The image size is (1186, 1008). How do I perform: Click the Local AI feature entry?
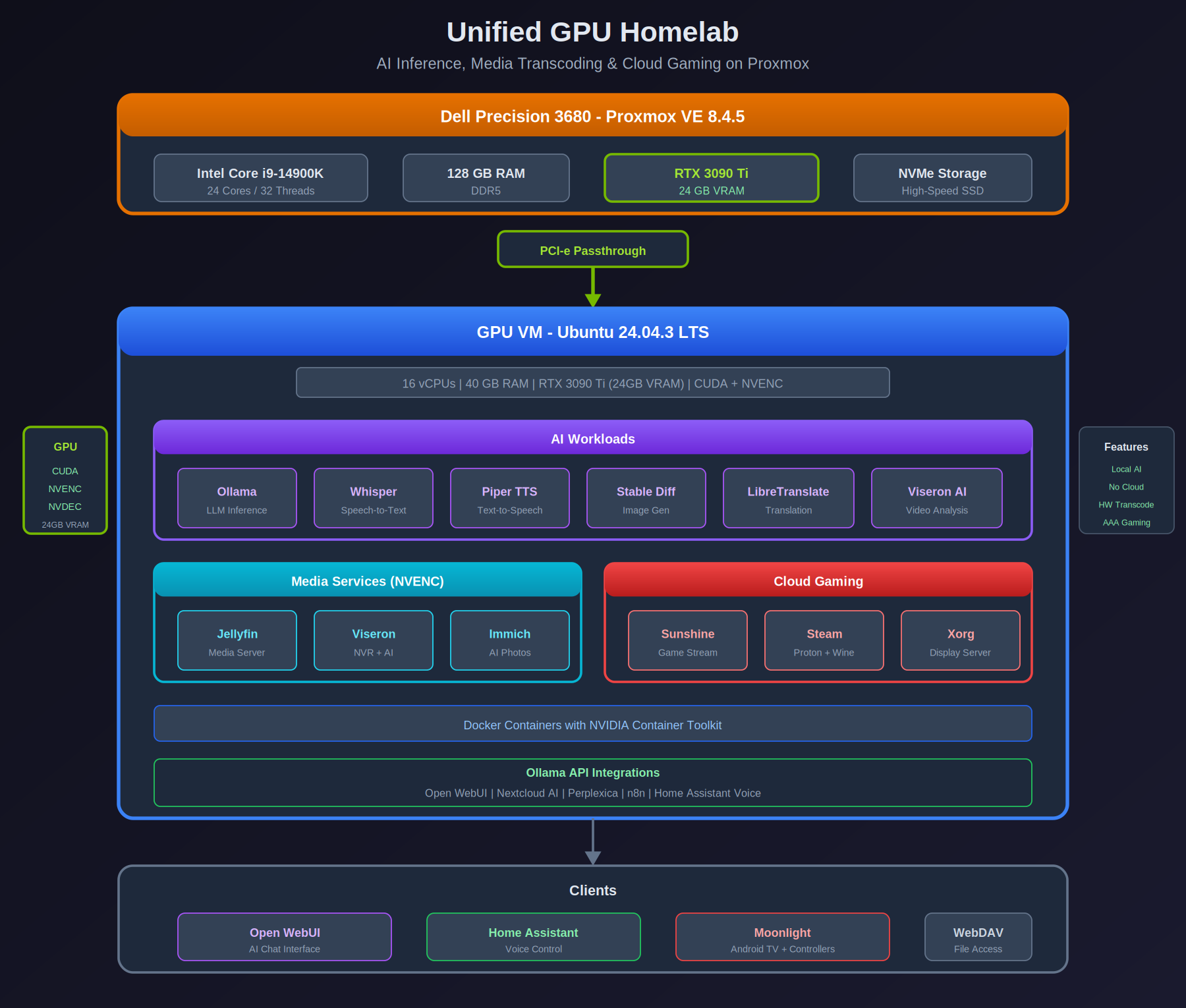[x=1126, y=469]
